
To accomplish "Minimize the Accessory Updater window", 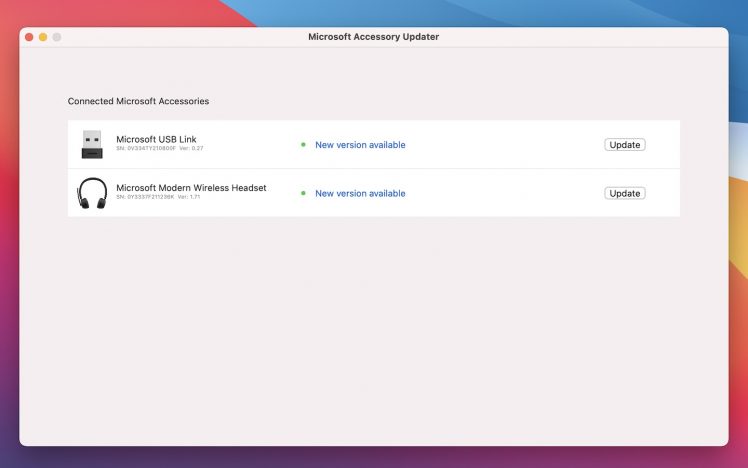I will click(43, 37).
